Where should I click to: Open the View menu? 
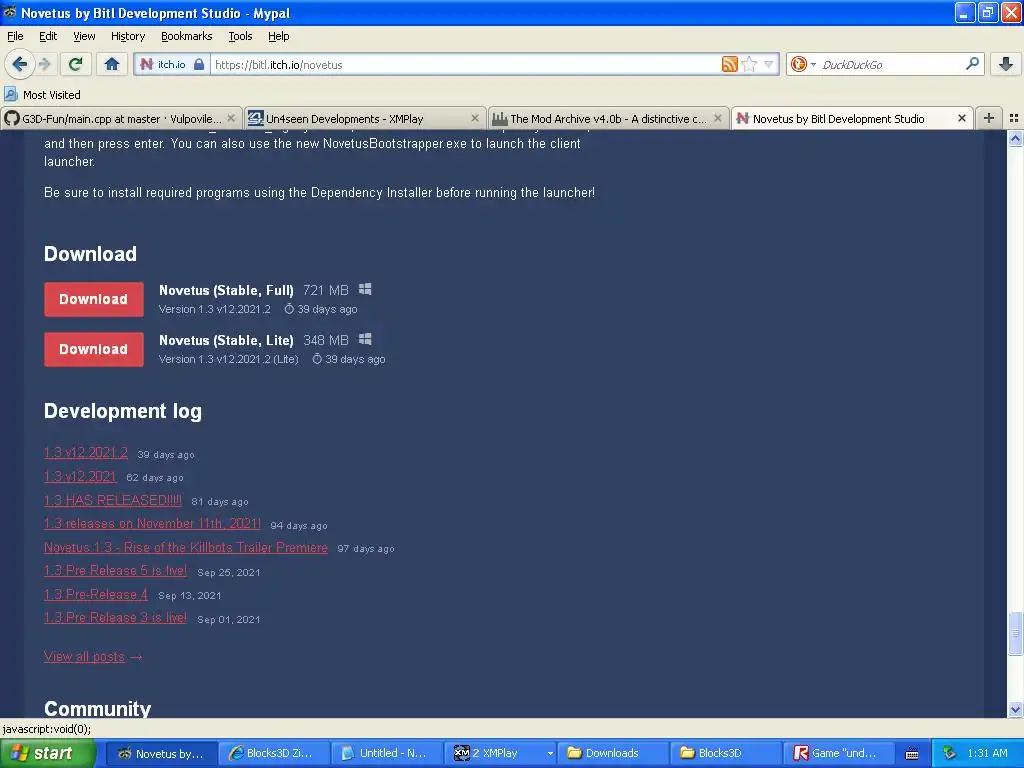[x=84, y=36]
